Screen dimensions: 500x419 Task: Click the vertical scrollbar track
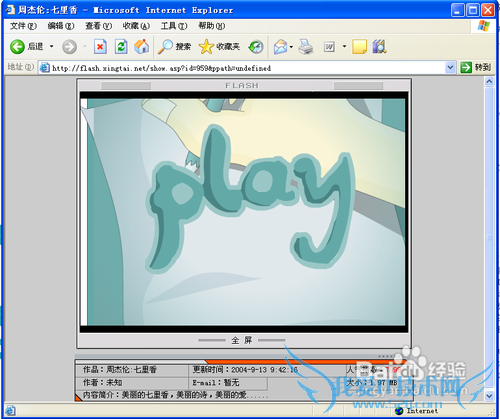click(x=489, y=238)
